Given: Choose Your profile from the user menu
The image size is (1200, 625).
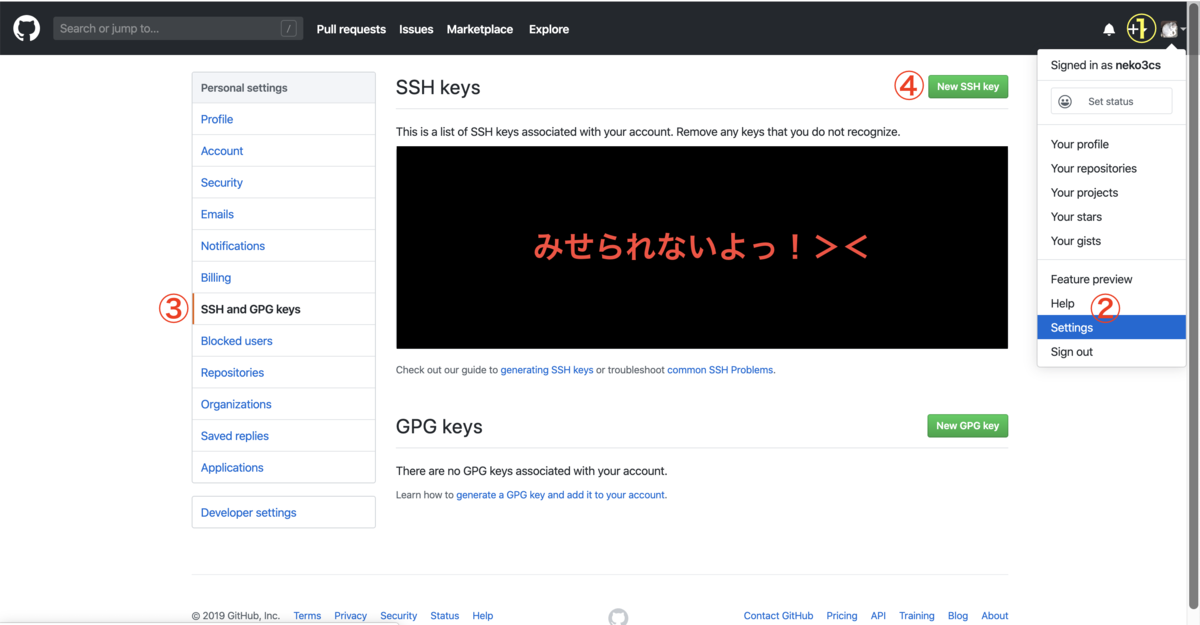Looking at the screenshot, I should tap(1111, 144).
